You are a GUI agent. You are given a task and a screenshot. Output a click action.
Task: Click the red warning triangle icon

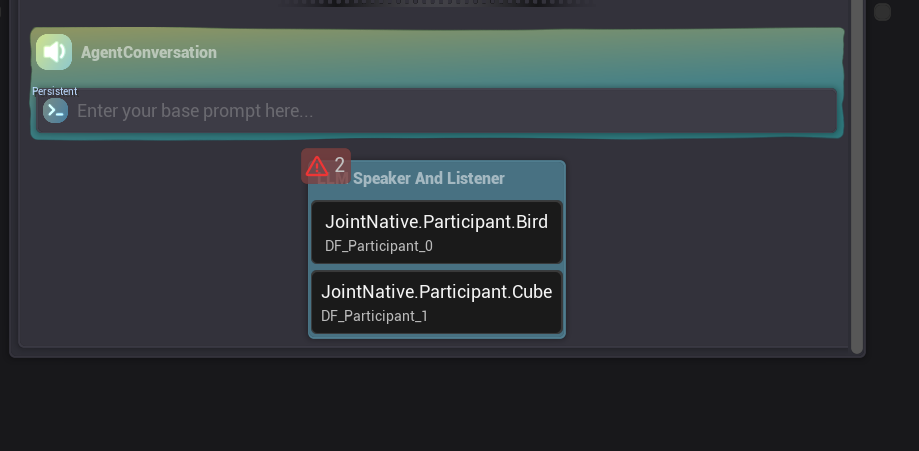pos(317,166)
